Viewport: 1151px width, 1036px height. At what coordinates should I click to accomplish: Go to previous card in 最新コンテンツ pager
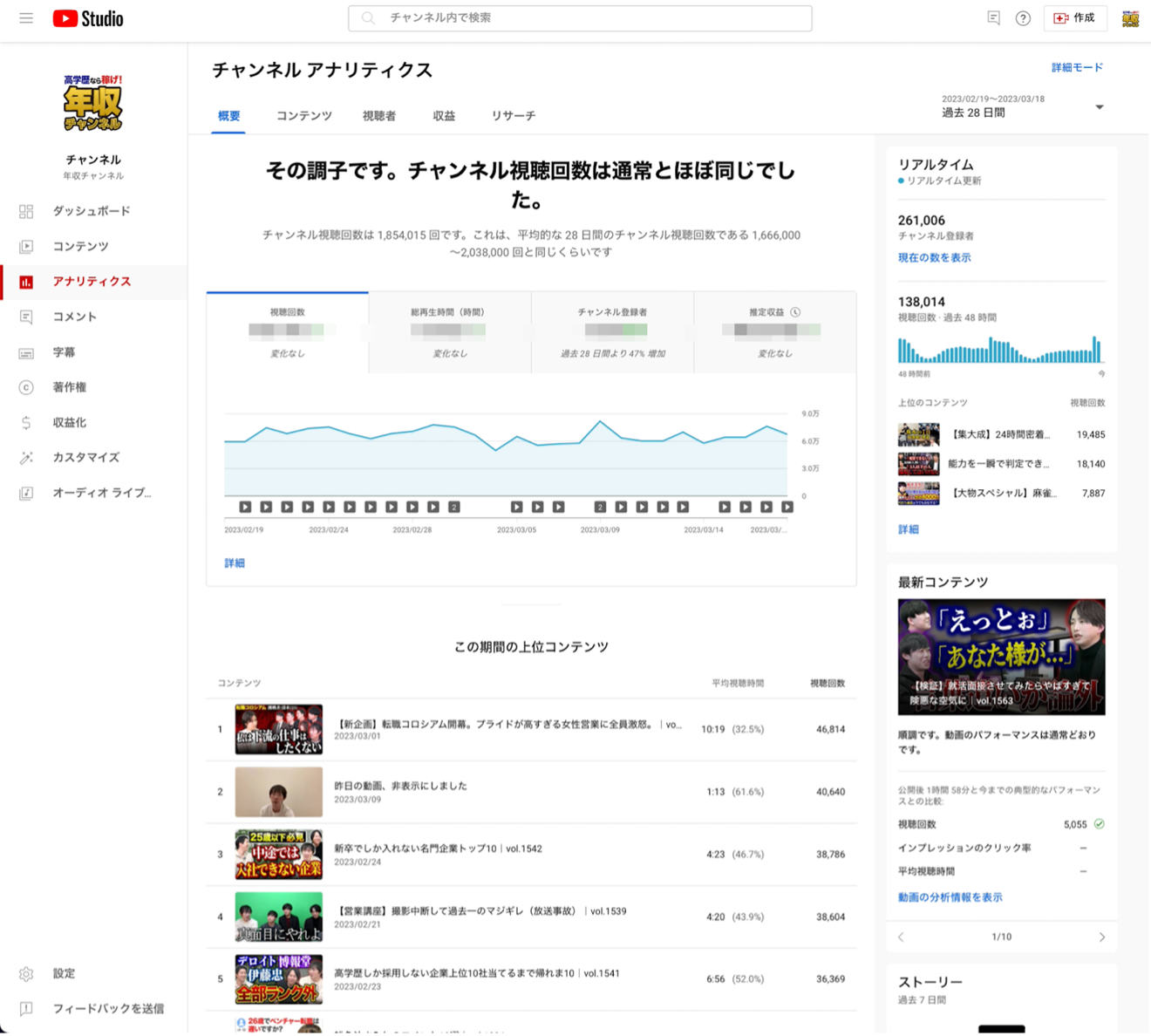pos(901,937)
